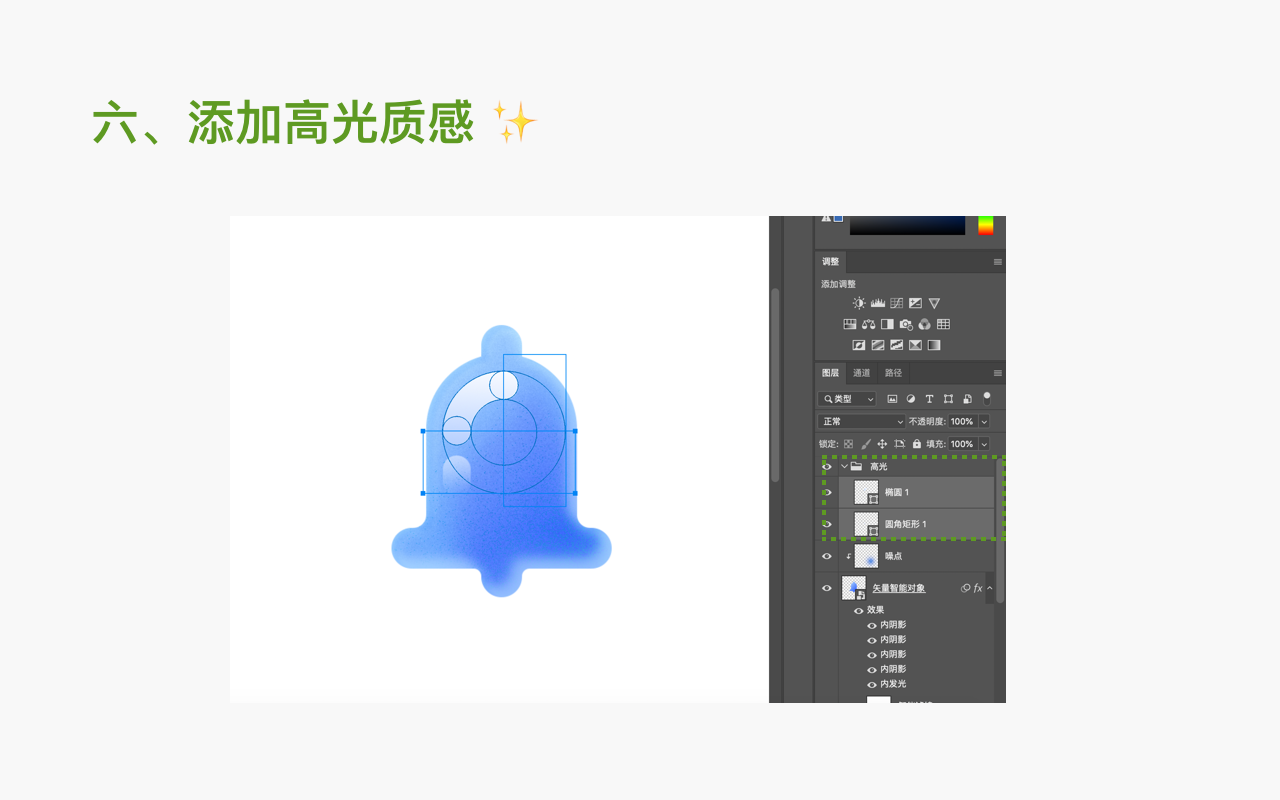Open the 填充 slider dropdown arrow

point(984,444)
